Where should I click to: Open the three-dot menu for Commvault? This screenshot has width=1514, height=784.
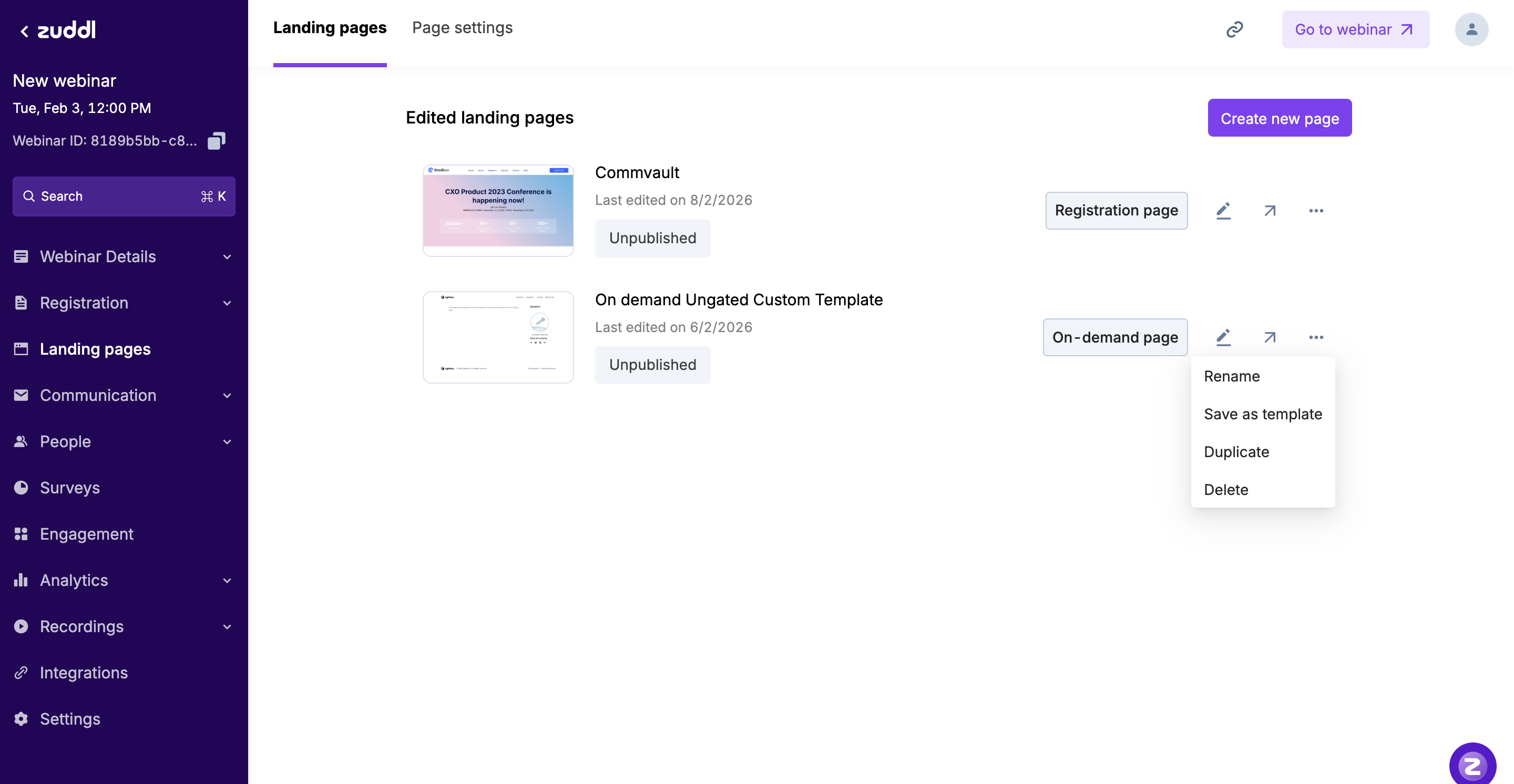point(1316,210)
